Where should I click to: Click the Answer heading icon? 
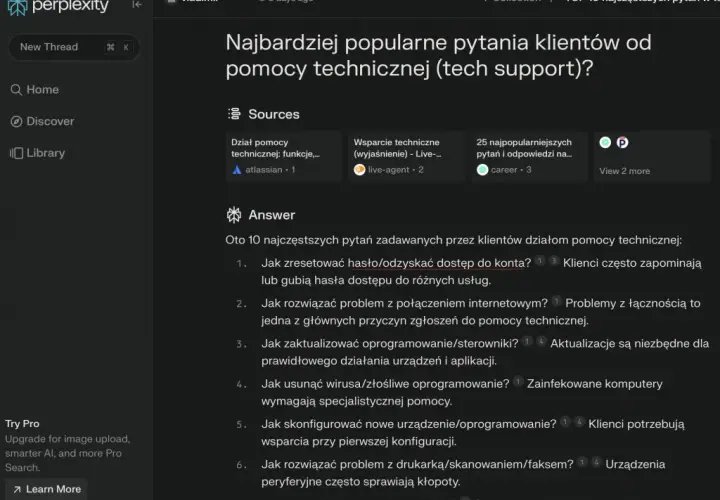click(x=234, y=215)
